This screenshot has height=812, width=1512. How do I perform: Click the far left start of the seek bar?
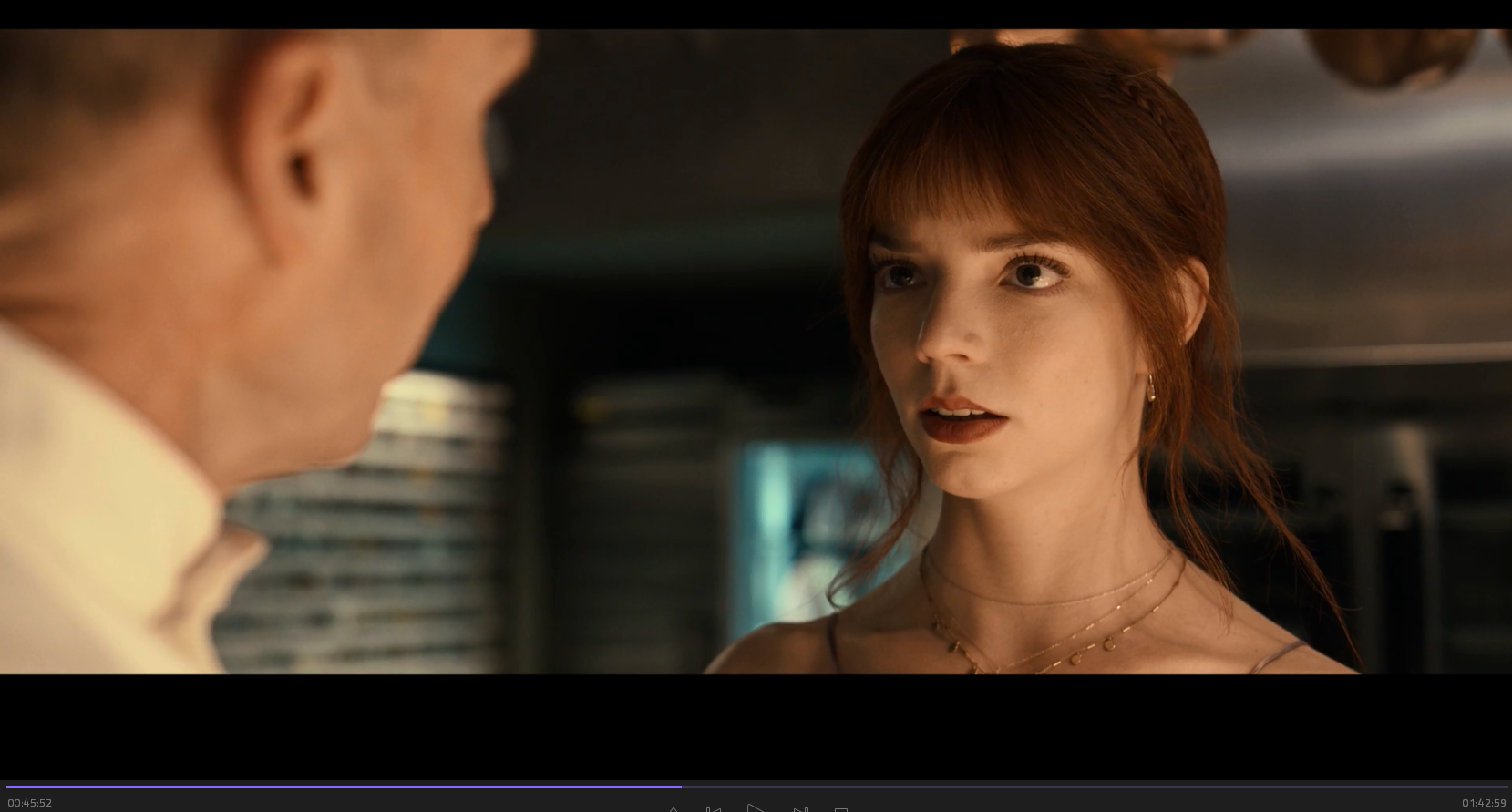[x=7, y=786]
